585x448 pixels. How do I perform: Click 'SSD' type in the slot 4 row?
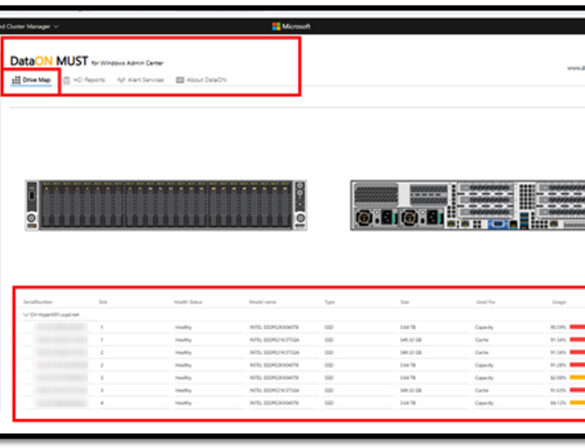click(x=329, y=403)
